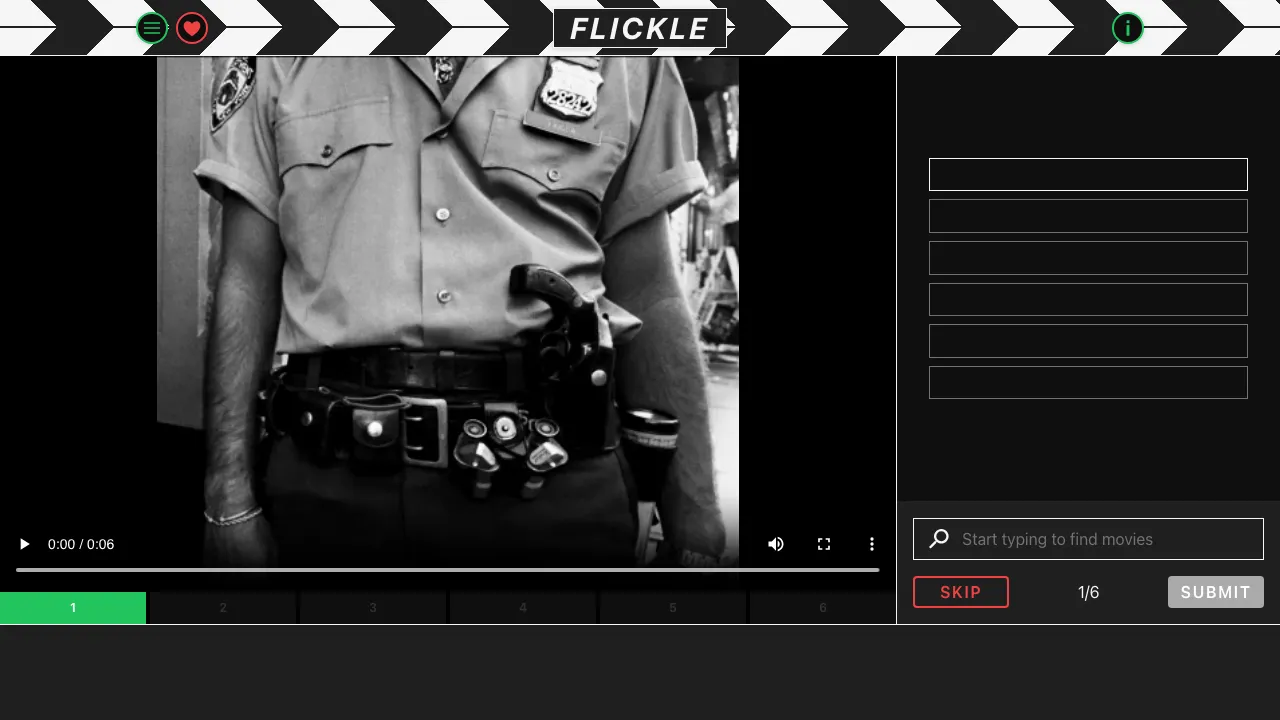
Task: Select clip segment 4
Action: [523, 608]
